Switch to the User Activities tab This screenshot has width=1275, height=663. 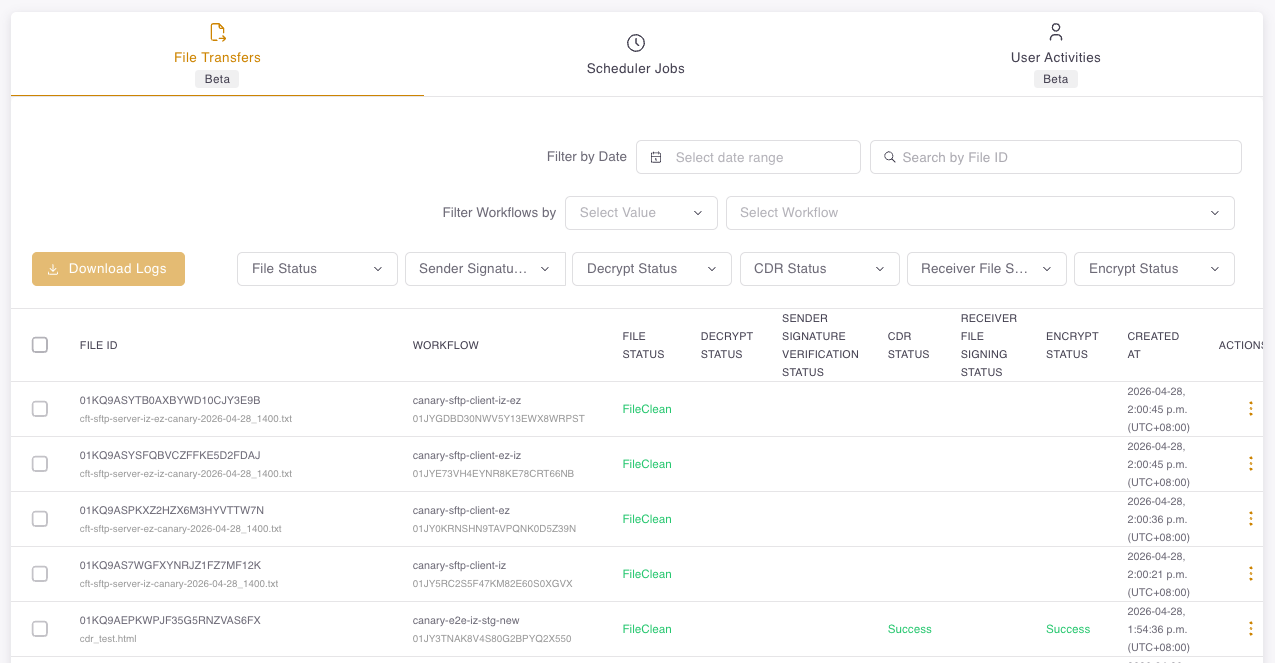point(1056,55)
